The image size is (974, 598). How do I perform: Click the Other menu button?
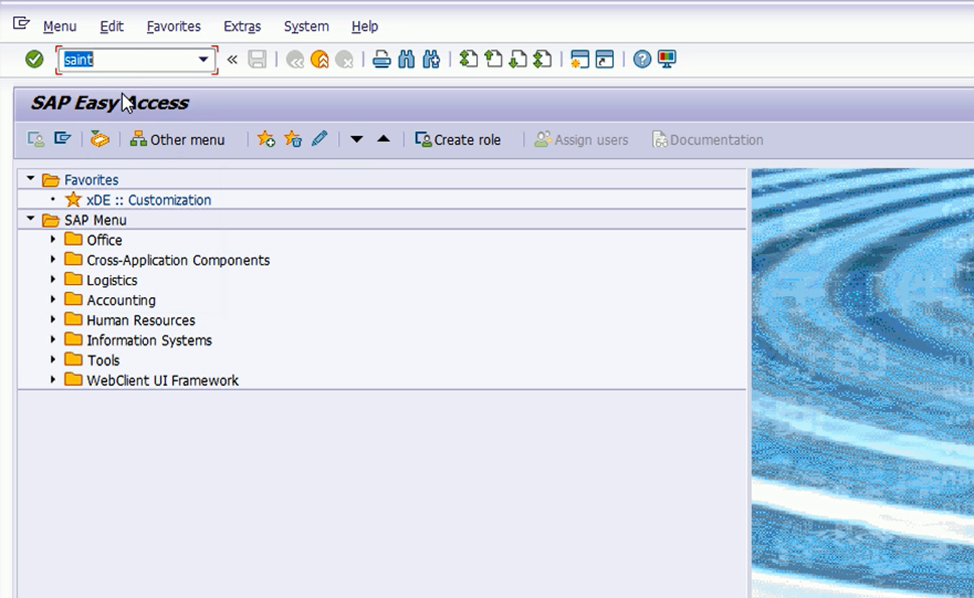178,140
